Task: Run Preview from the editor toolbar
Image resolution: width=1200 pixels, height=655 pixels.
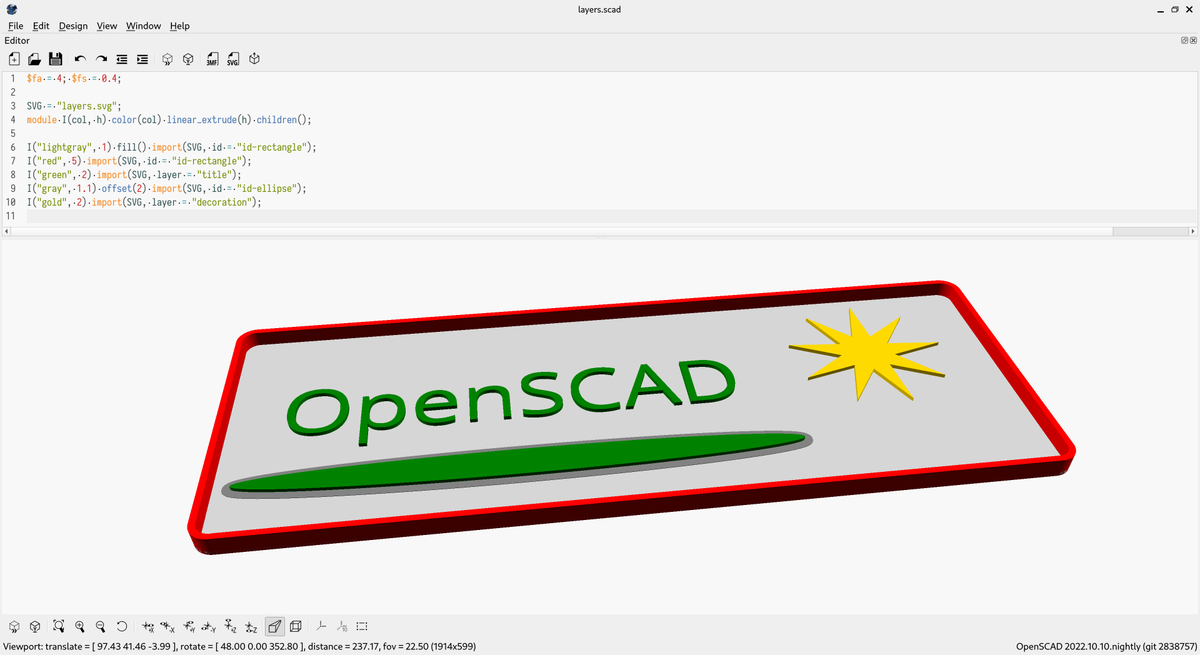Action: [167, 60]
